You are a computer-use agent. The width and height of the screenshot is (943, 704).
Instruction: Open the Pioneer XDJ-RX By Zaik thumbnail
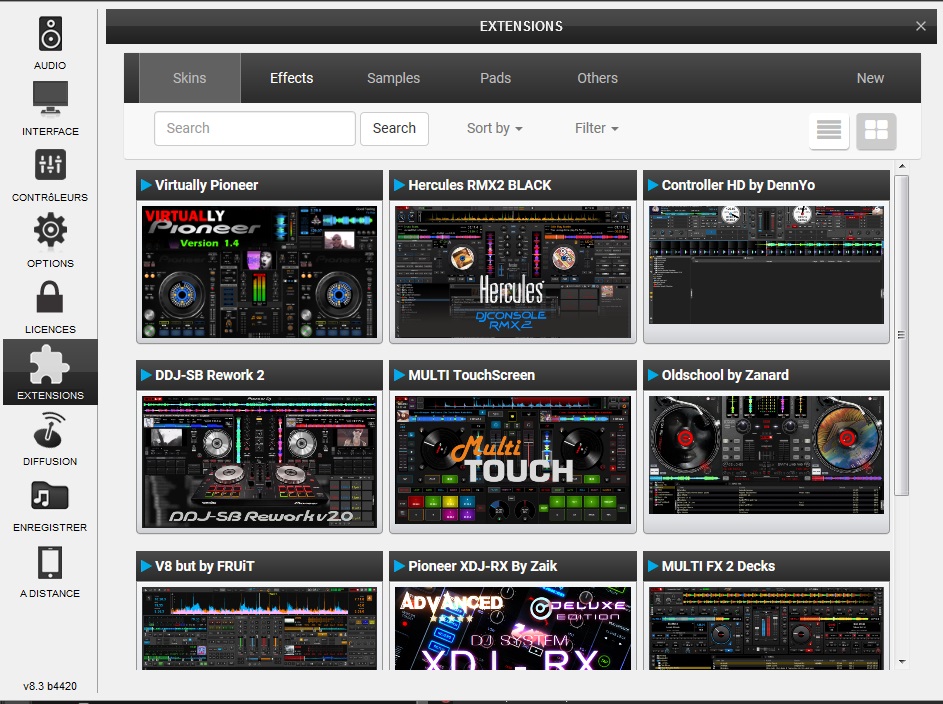pos(513,628)
